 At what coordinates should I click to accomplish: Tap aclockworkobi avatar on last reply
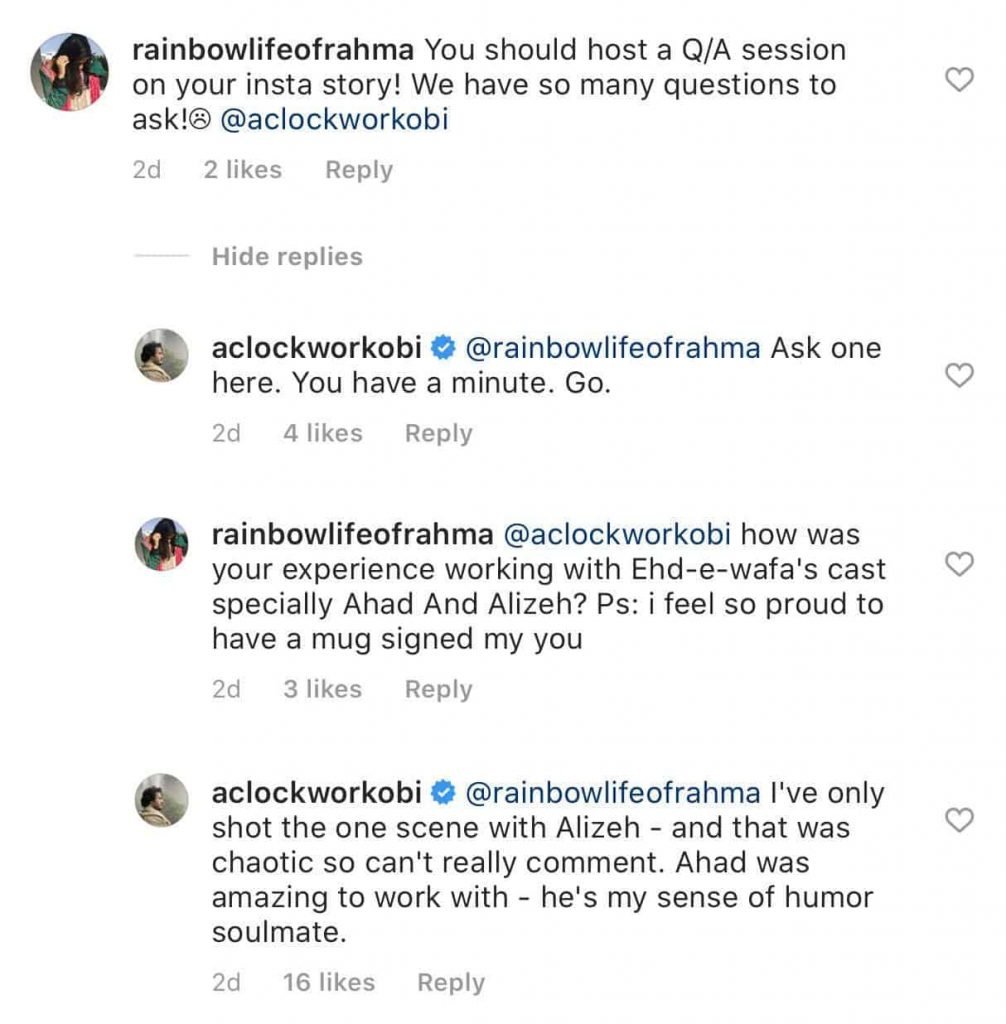click(161, 800)
